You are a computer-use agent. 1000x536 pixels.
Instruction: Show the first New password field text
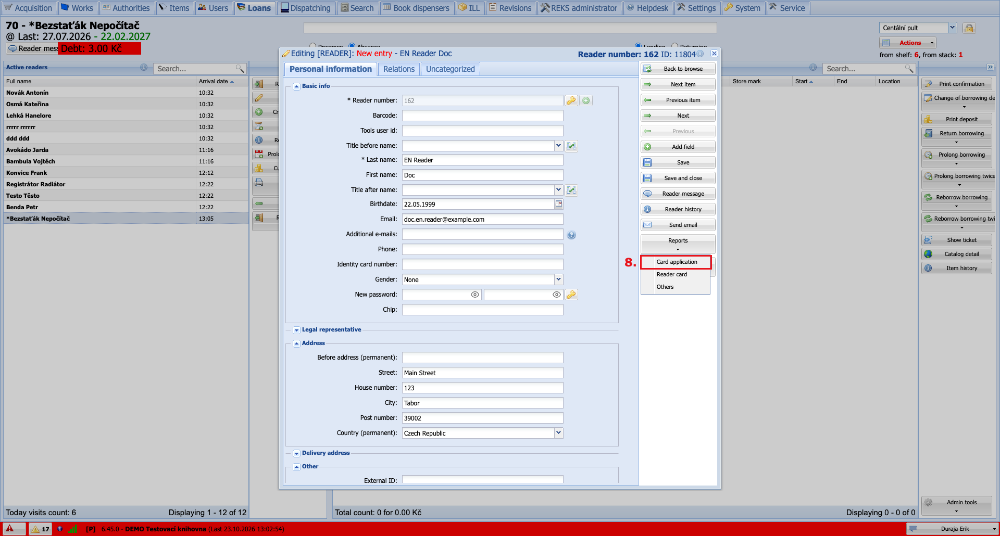[x=474, y=295]
